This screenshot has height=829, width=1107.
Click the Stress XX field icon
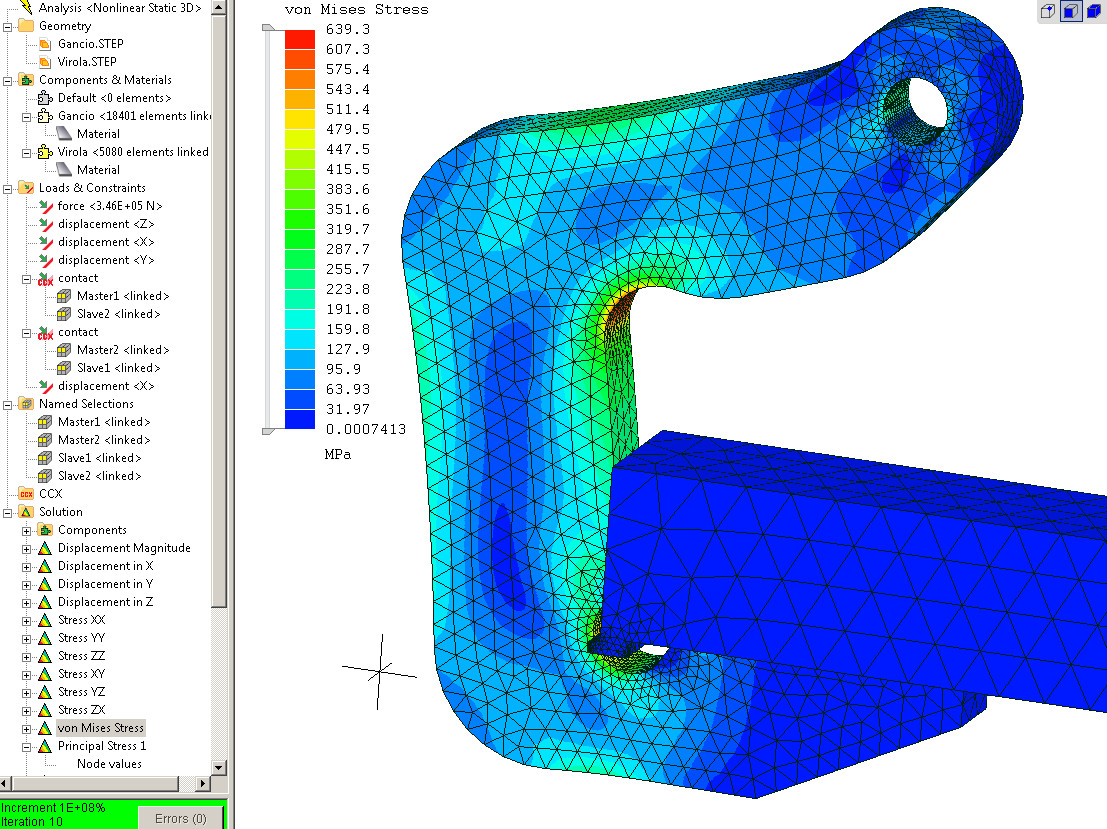pos(45,620)
